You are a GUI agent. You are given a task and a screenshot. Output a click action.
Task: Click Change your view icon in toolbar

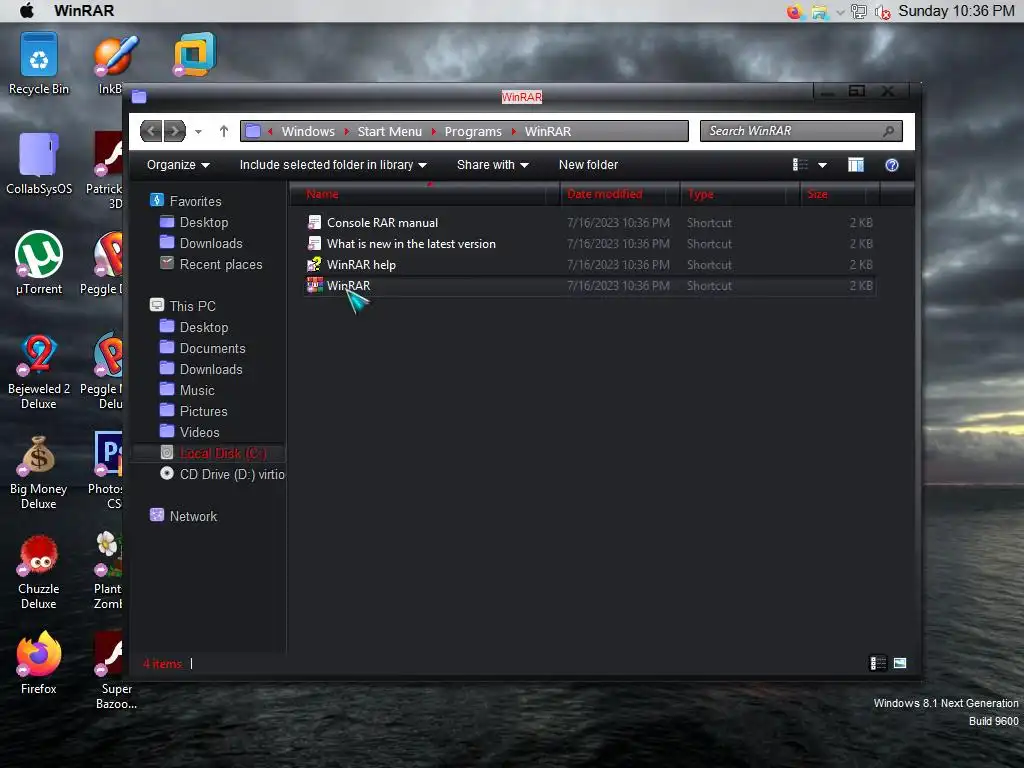point(800,165)
